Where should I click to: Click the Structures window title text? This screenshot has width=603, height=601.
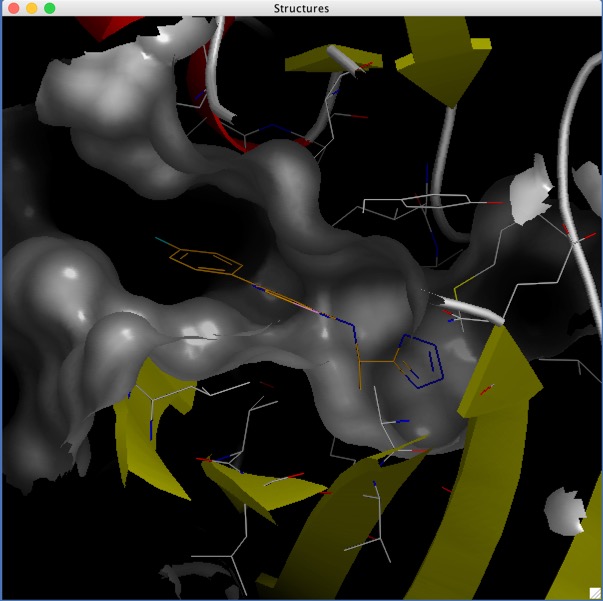click(x=301, y=8)
